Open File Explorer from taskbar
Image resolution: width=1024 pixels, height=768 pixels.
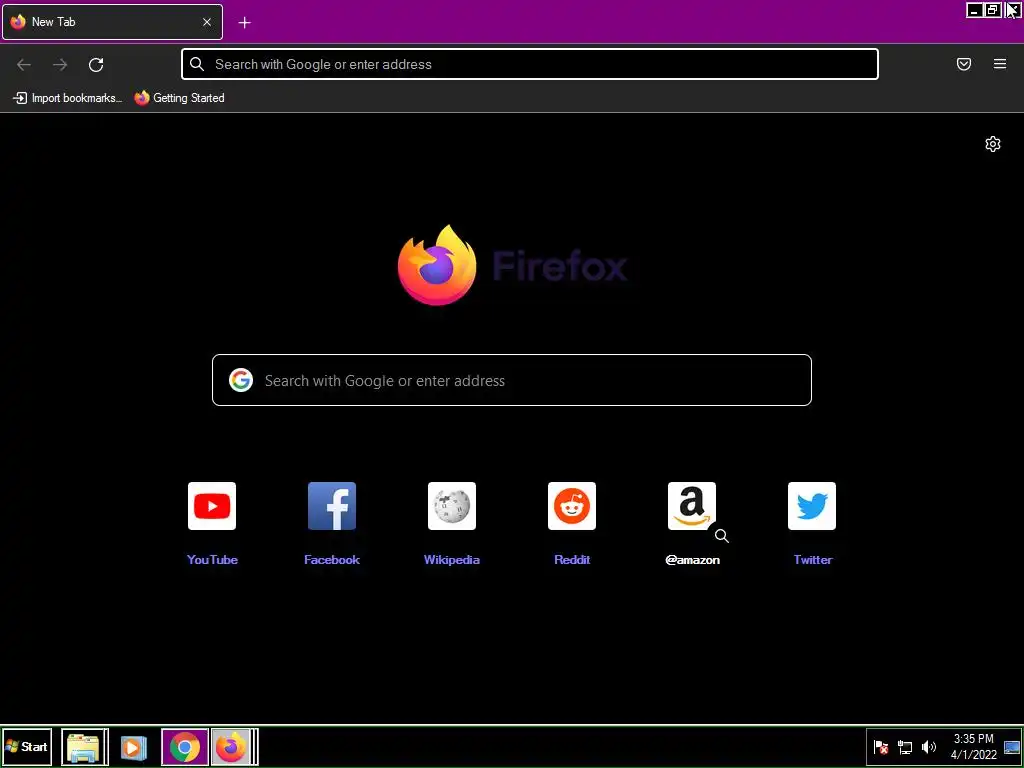coord(84,747)
